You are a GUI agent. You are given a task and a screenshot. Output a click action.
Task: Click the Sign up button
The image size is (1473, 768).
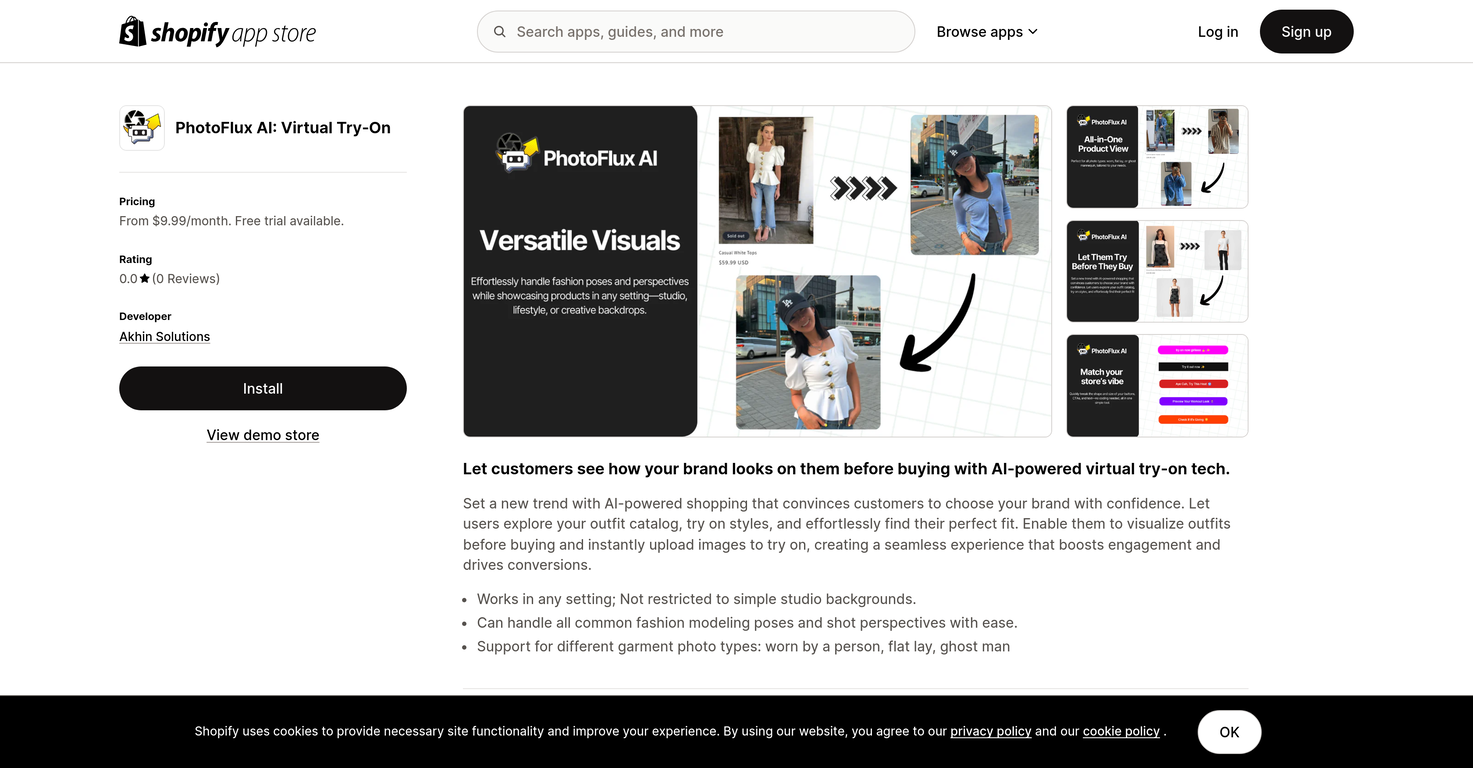click(1306, 32)
